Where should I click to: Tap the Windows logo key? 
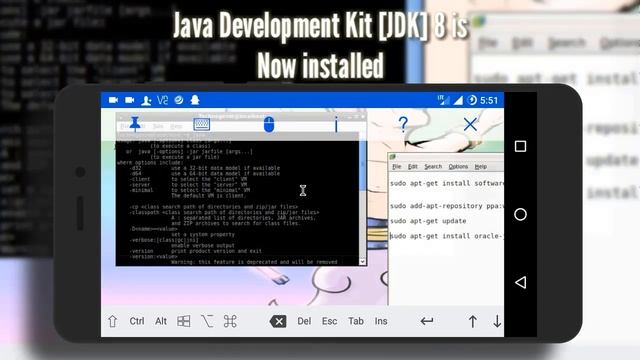(x=184, y=321)
